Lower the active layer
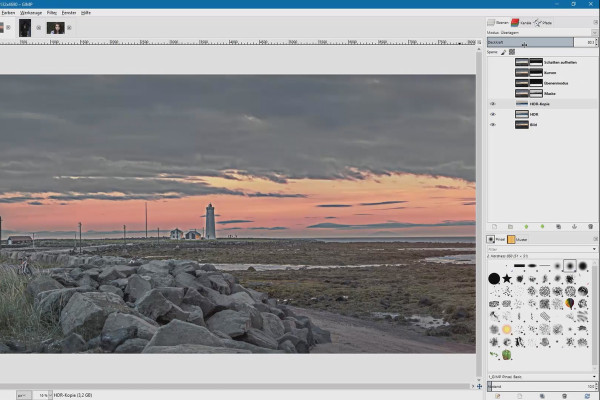This screenshot has height=400, width=600. (x=542, y=227)
